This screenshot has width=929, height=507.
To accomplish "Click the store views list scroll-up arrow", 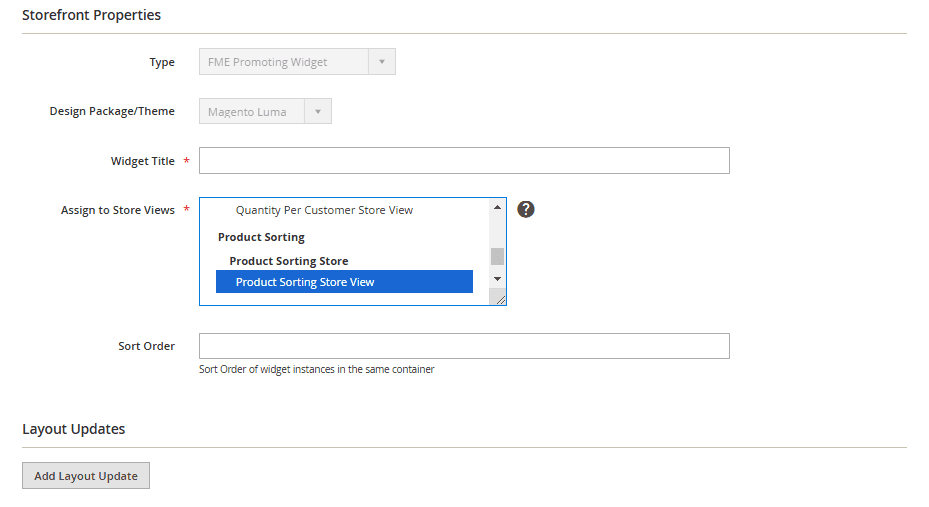I will [497, 208].
